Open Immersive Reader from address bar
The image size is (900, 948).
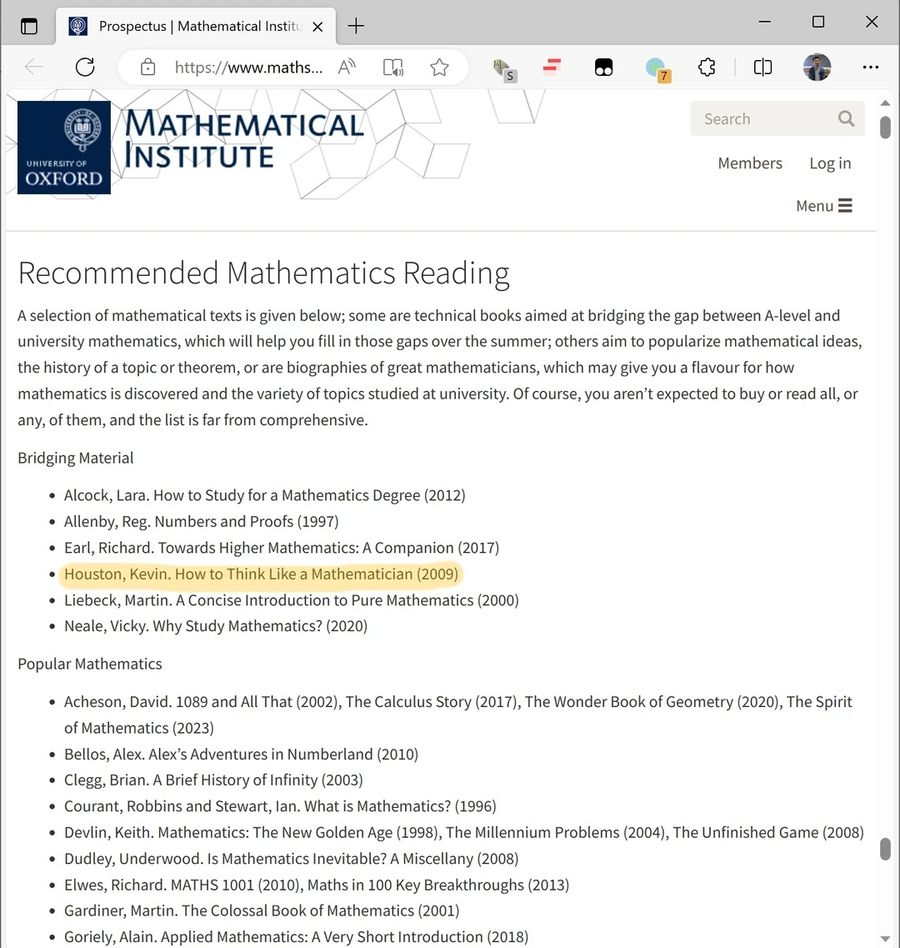tap(393, 67)
